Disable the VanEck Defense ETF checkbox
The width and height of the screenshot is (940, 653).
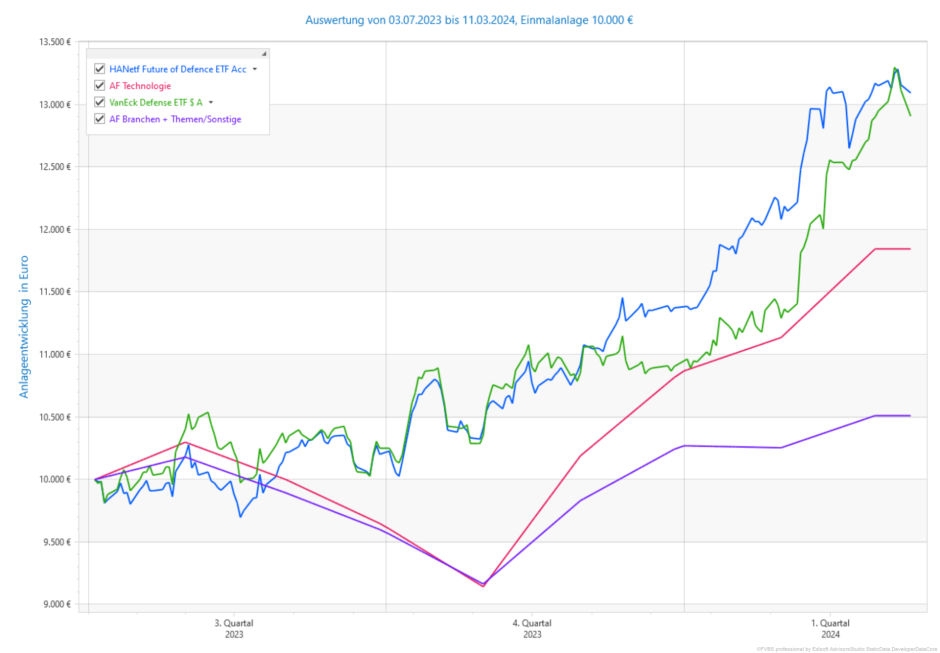[x=99, y=102]
